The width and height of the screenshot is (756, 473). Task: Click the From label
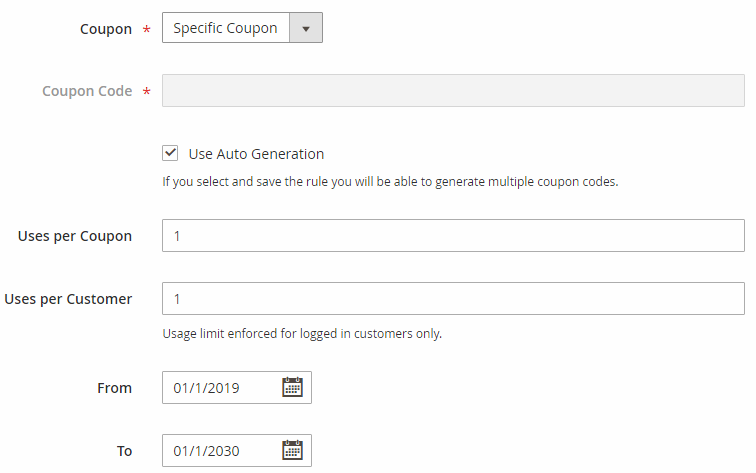[x=114, y=388]
